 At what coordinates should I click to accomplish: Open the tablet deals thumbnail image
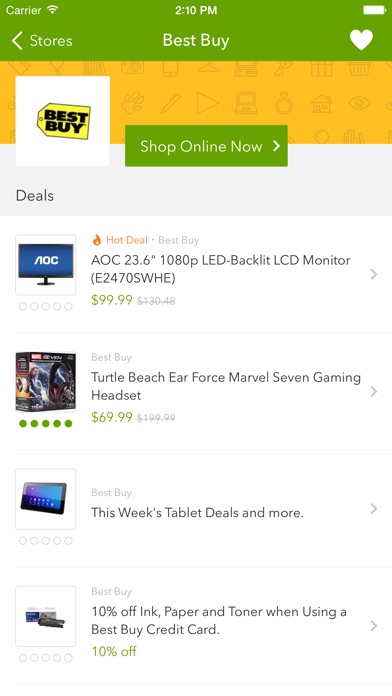46,499
